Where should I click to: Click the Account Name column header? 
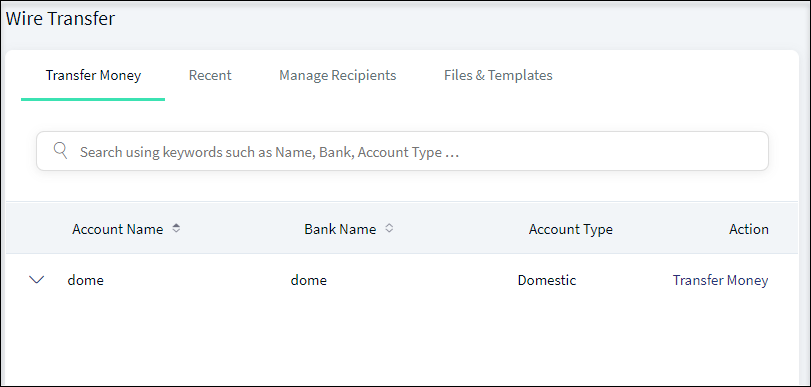pyautogui.click(x=117, y=229)
